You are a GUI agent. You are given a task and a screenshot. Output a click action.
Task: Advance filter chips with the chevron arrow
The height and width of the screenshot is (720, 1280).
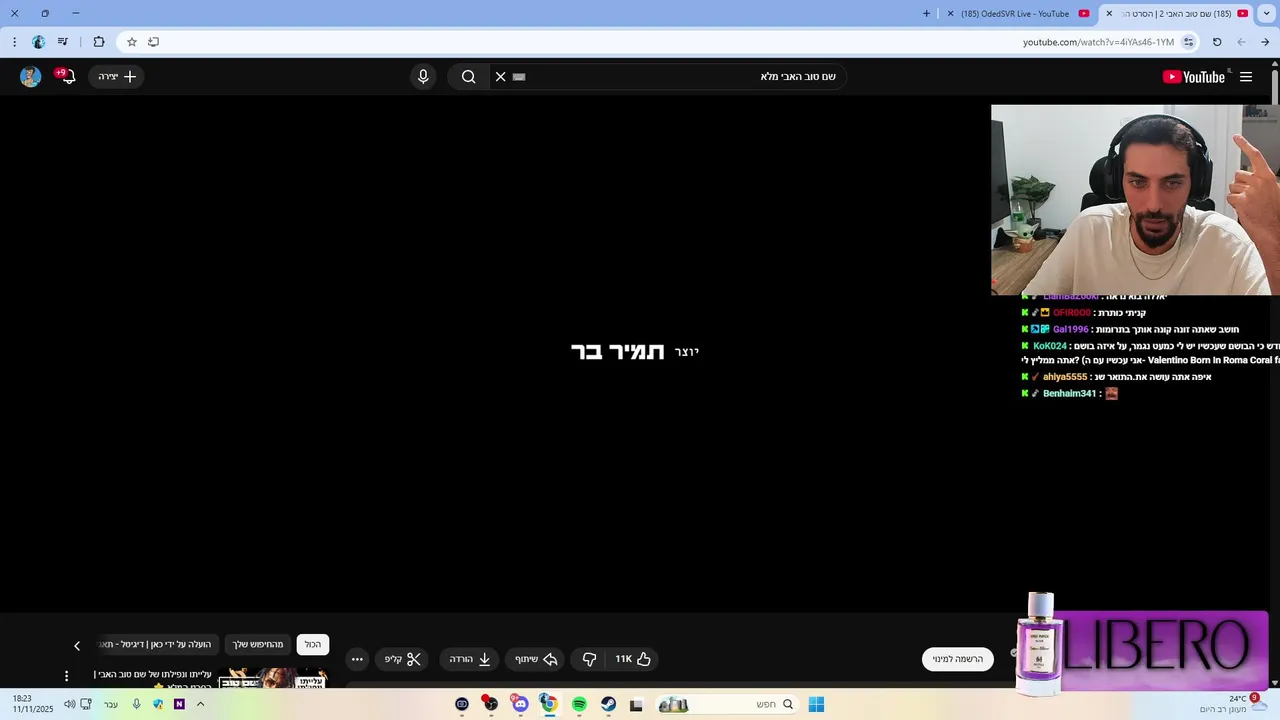tap(77, 646)
